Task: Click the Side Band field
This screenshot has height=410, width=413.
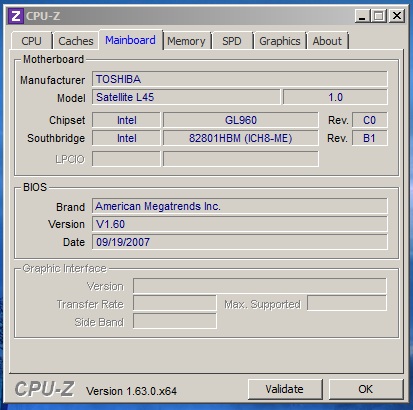Action: pos(175,321)
